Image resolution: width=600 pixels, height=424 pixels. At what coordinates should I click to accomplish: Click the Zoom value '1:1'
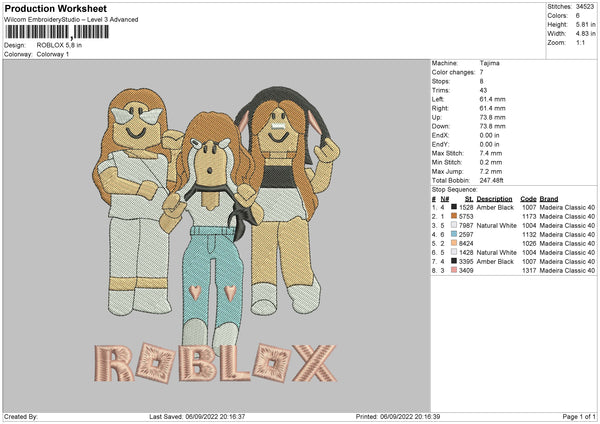(580, 42)
